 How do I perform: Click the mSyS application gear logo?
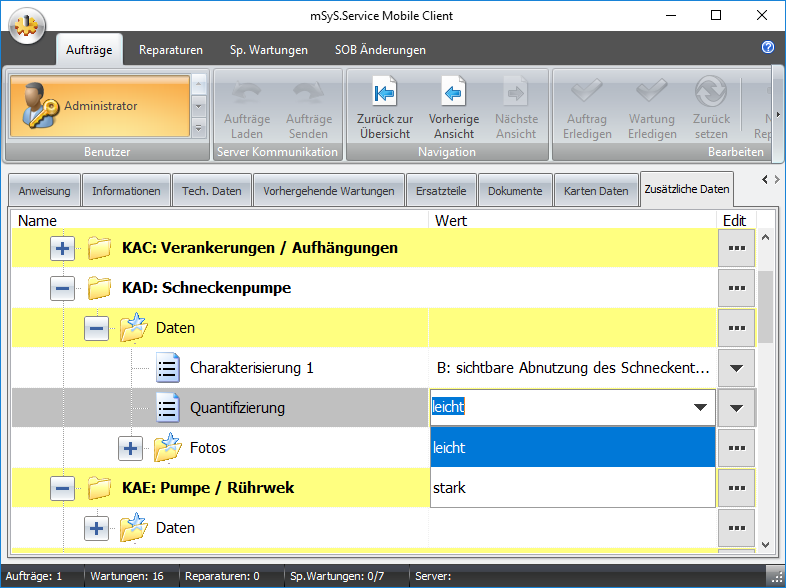click(x=28, y=25)
